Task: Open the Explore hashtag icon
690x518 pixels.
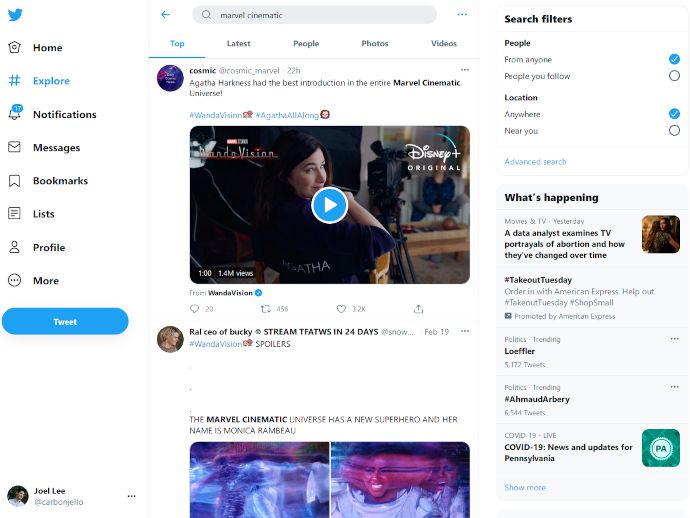Action: pos(15,81)
